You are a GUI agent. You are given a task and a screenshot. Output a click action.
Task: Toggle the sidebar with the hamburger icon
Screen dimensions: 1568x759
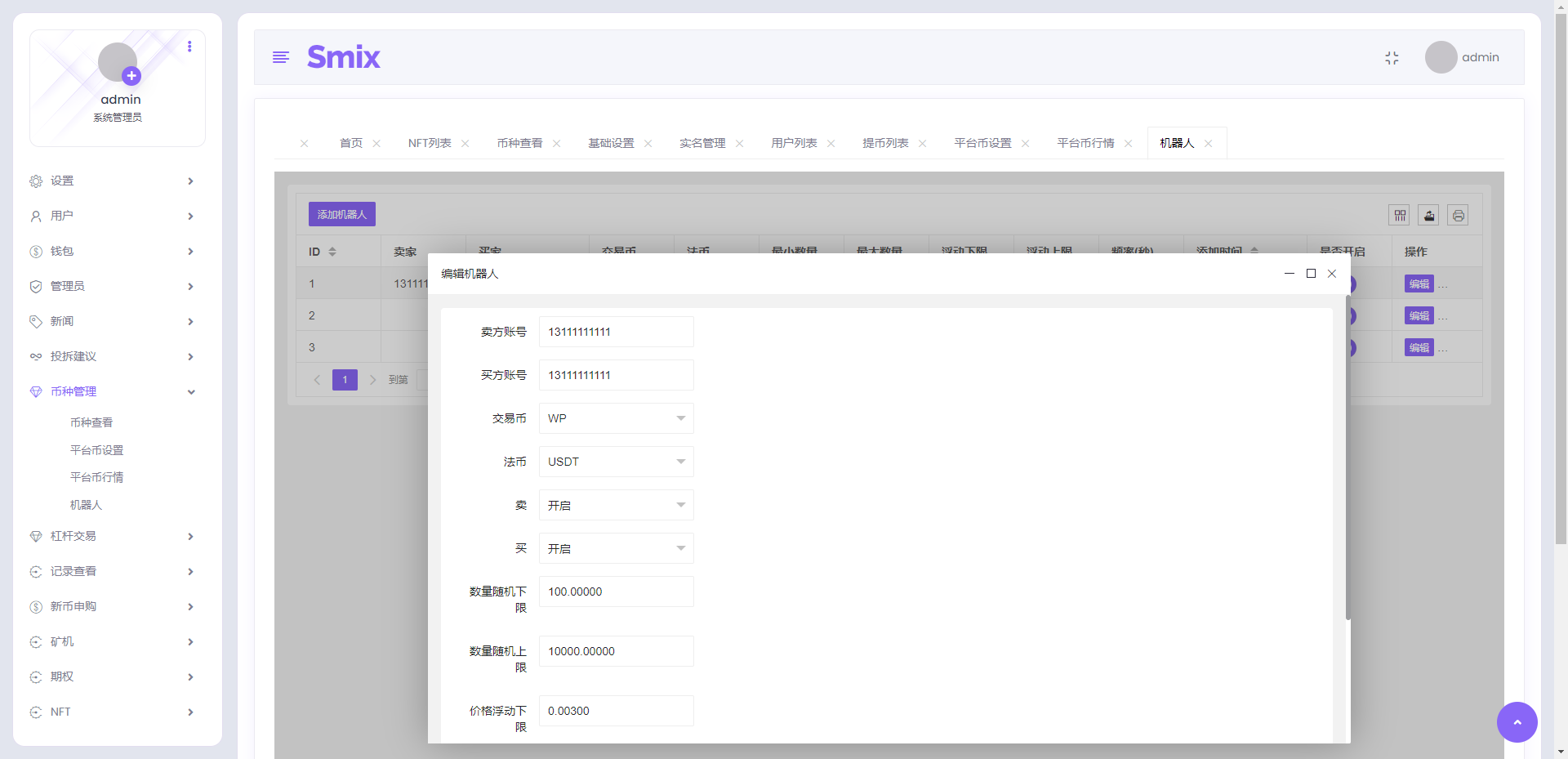pyautogui.click(x=281, y=57)
